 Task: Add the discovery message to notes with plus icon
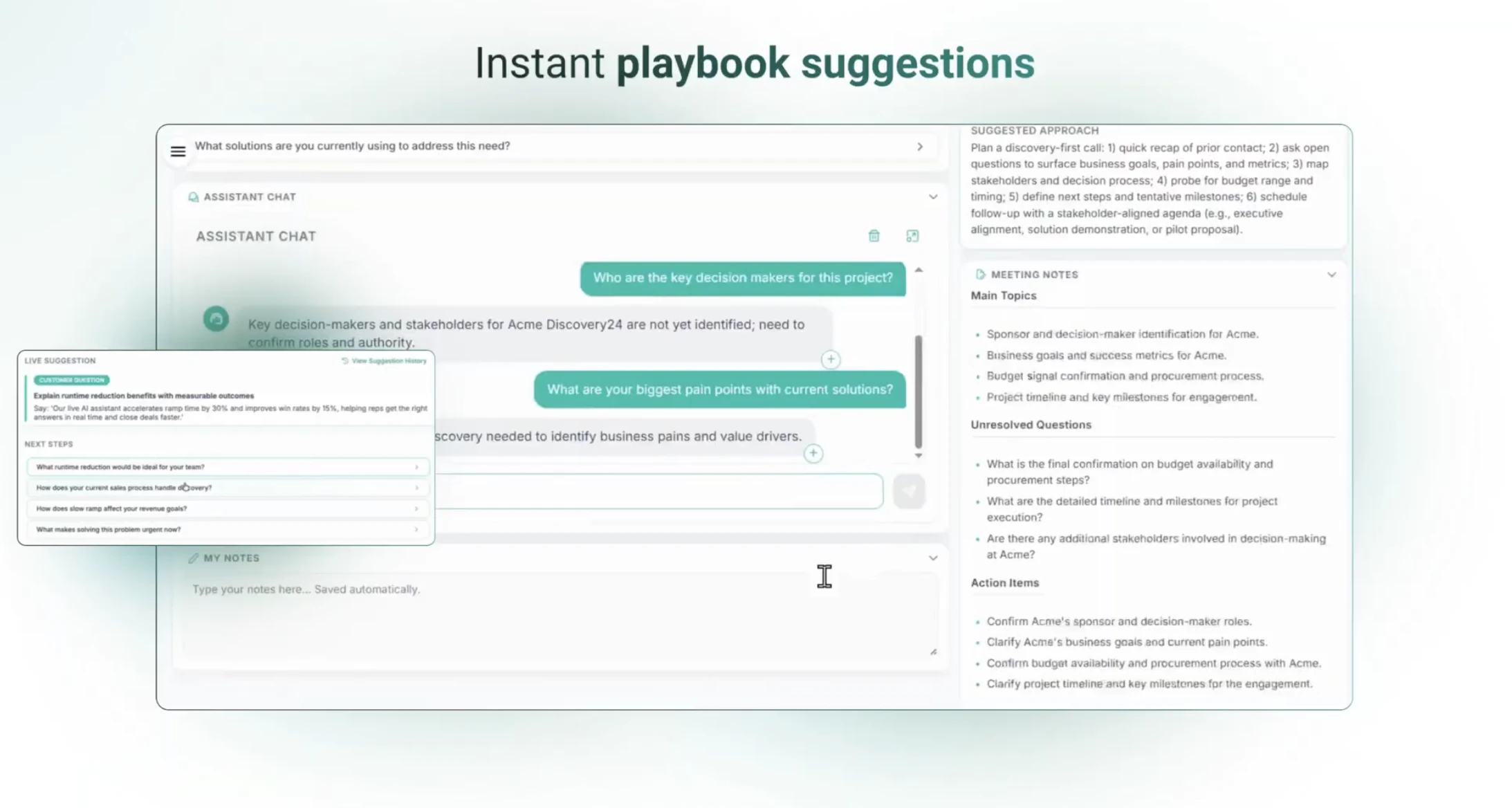813,453
